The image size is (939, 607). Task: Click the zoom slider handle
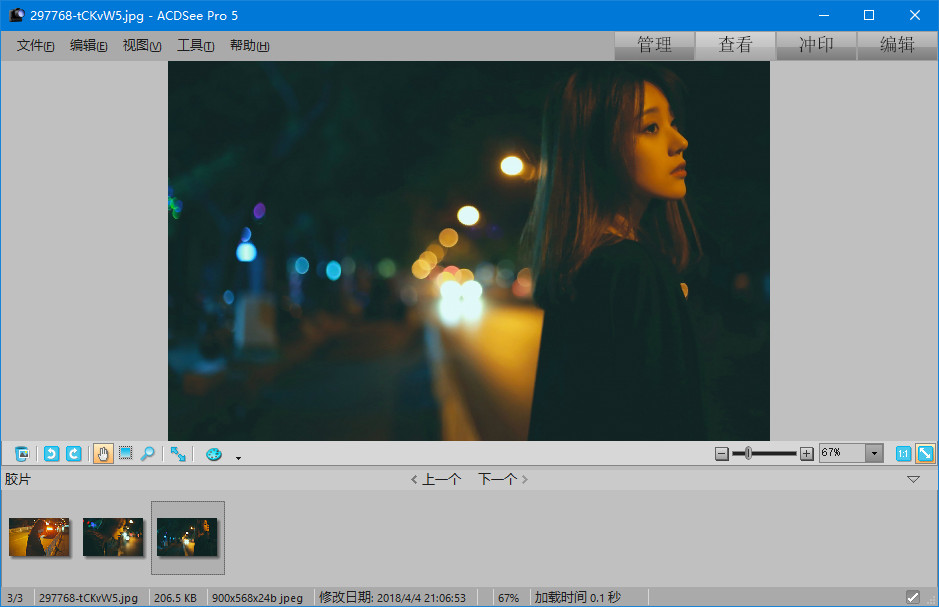click(749, 454)
